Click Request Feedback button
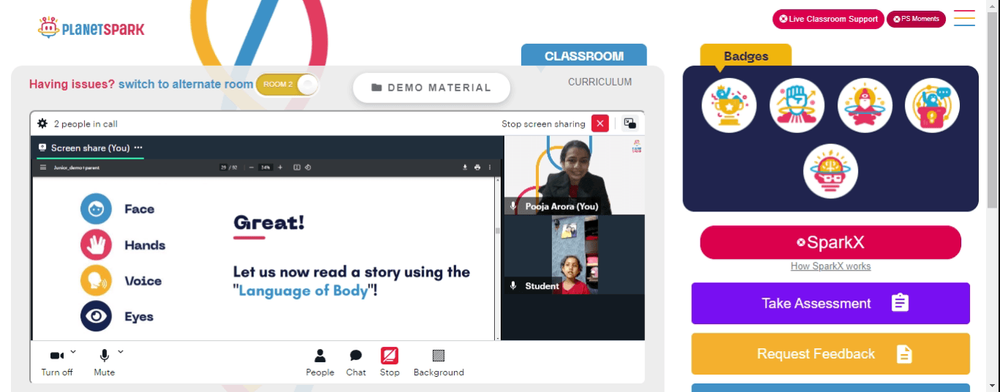The height and width of the screenshot is (392, 1000). pos(830,354)
